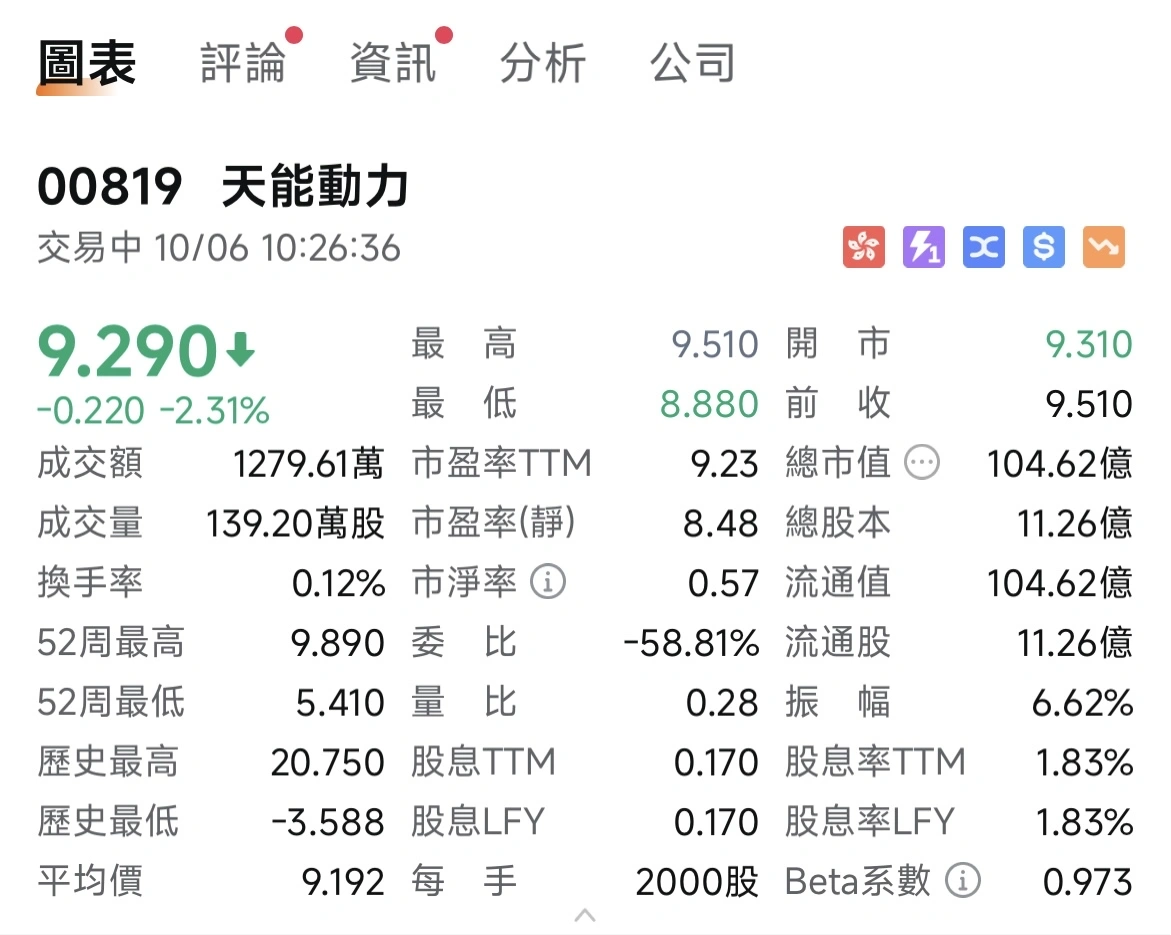This screenshot has height=935, width=1171.
Task: Tap the current price 9.290
Action: click(x=127, y=351)
